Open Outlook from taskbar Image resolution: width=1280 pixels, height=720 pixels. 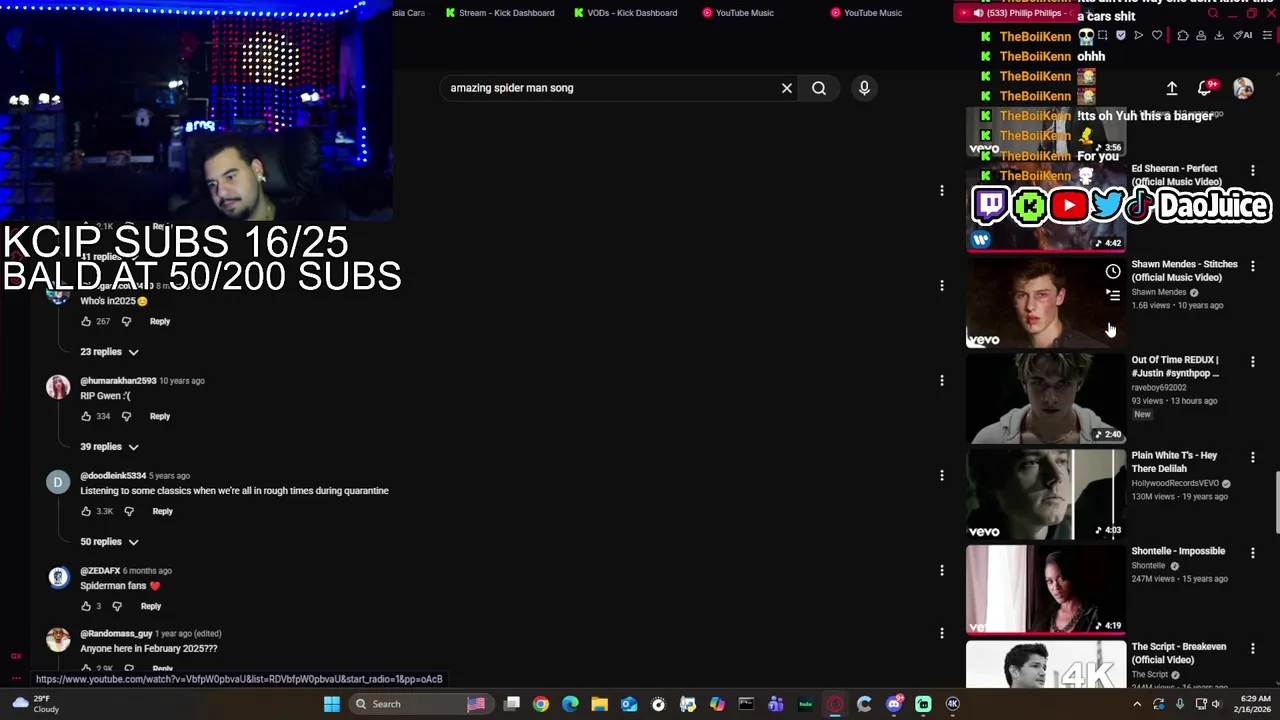click(629, 704)
